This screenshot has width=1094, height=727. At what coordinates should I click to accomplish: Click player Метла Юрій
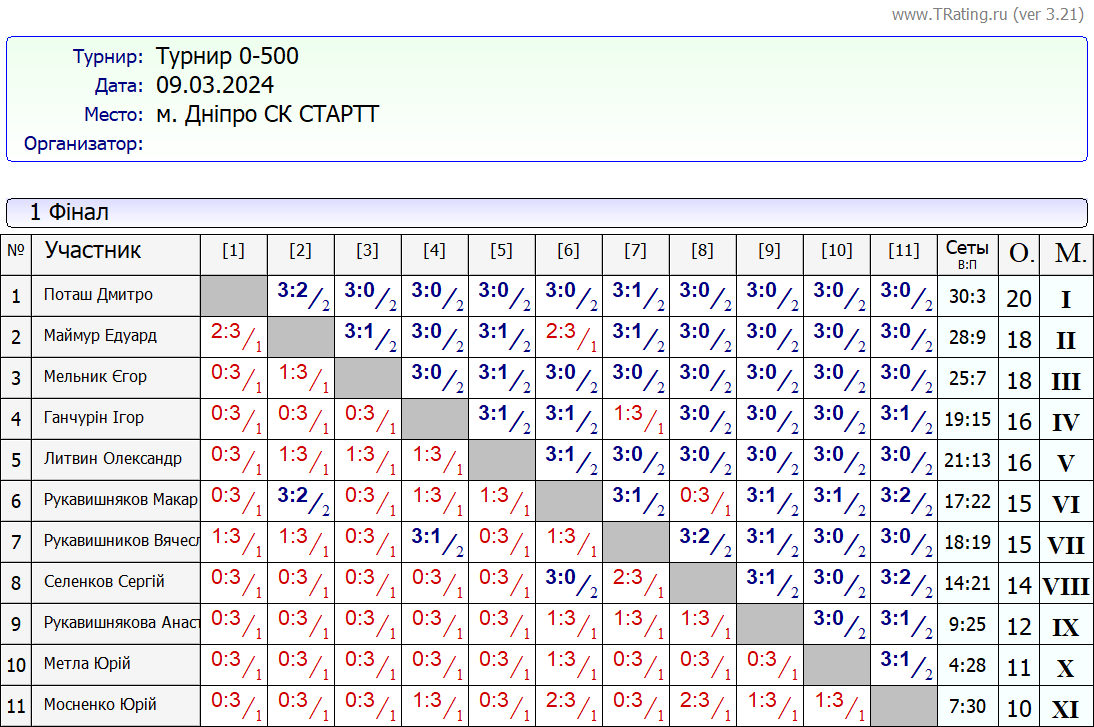[x=87, y=664]
